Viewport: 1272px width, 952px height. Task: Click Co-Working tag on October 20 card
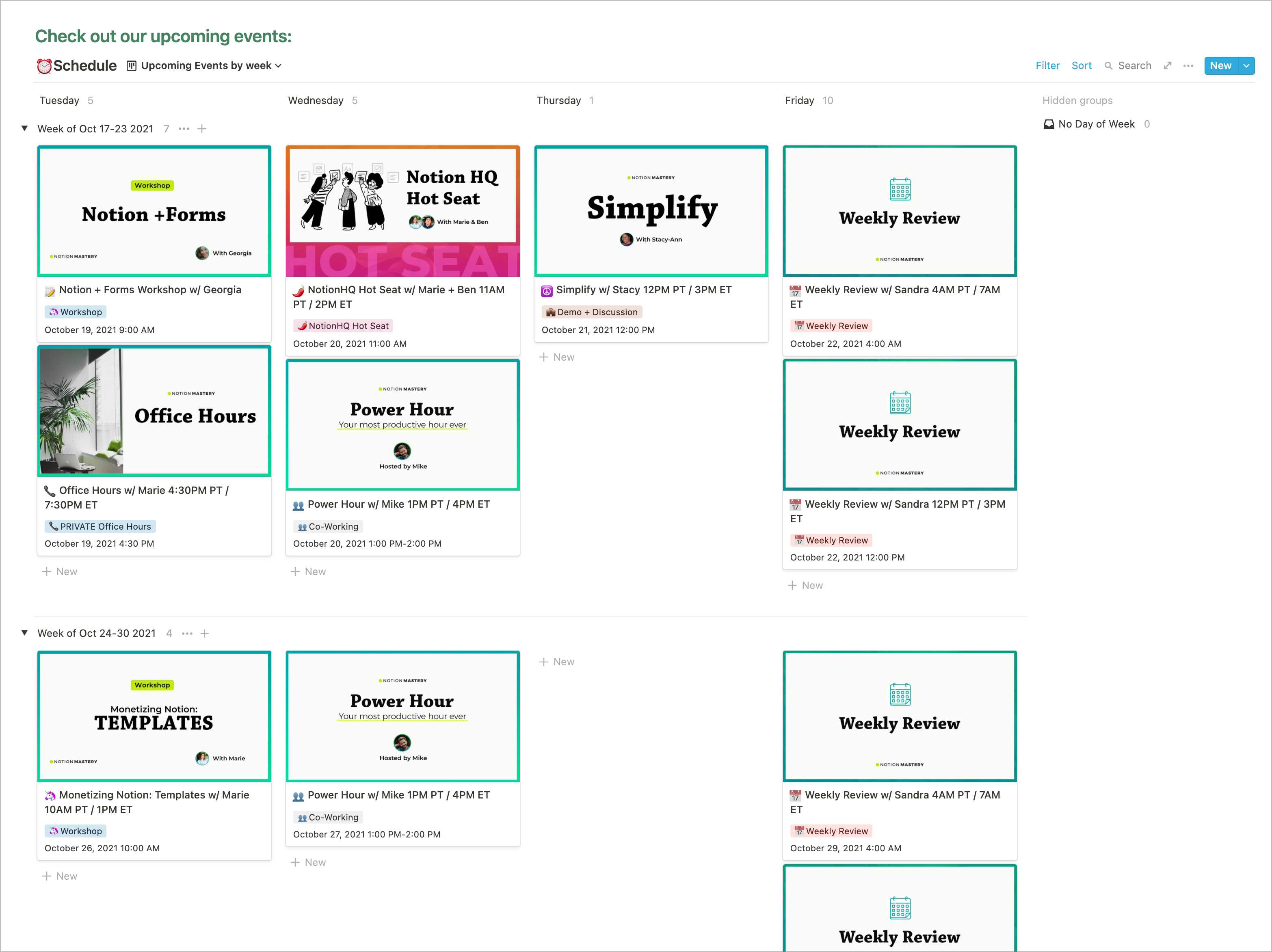click(328, 526)
